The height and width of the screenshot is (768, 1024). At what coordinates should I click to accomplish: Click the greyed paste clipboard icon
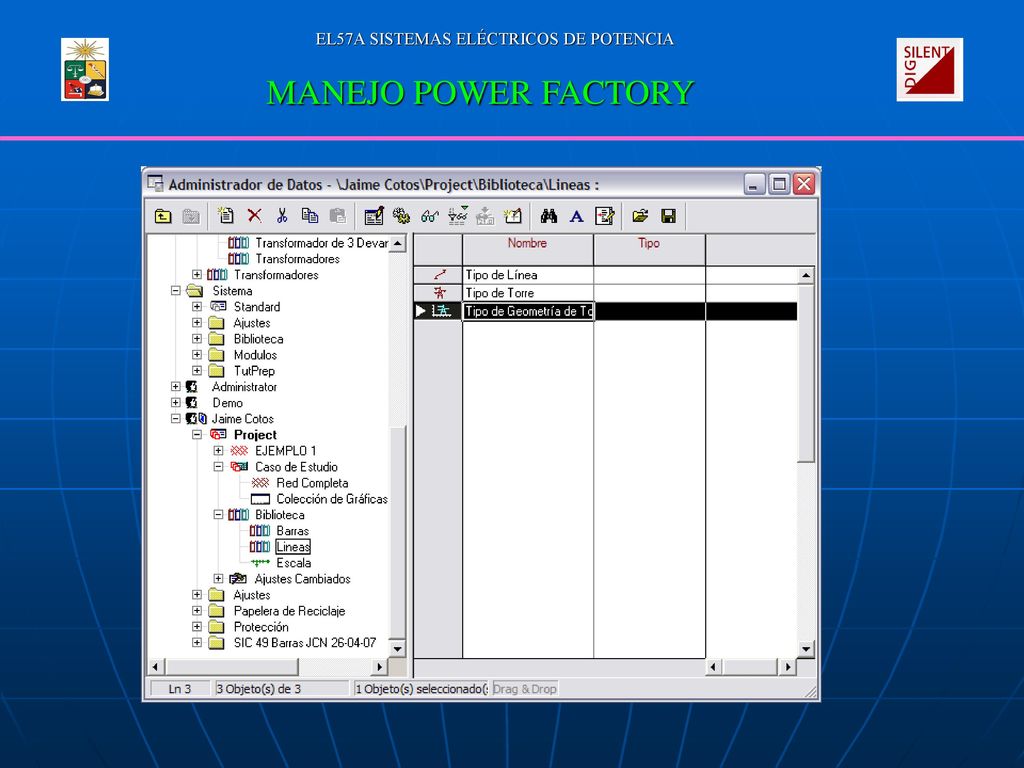pyautogui.click(x=338, y=216)
